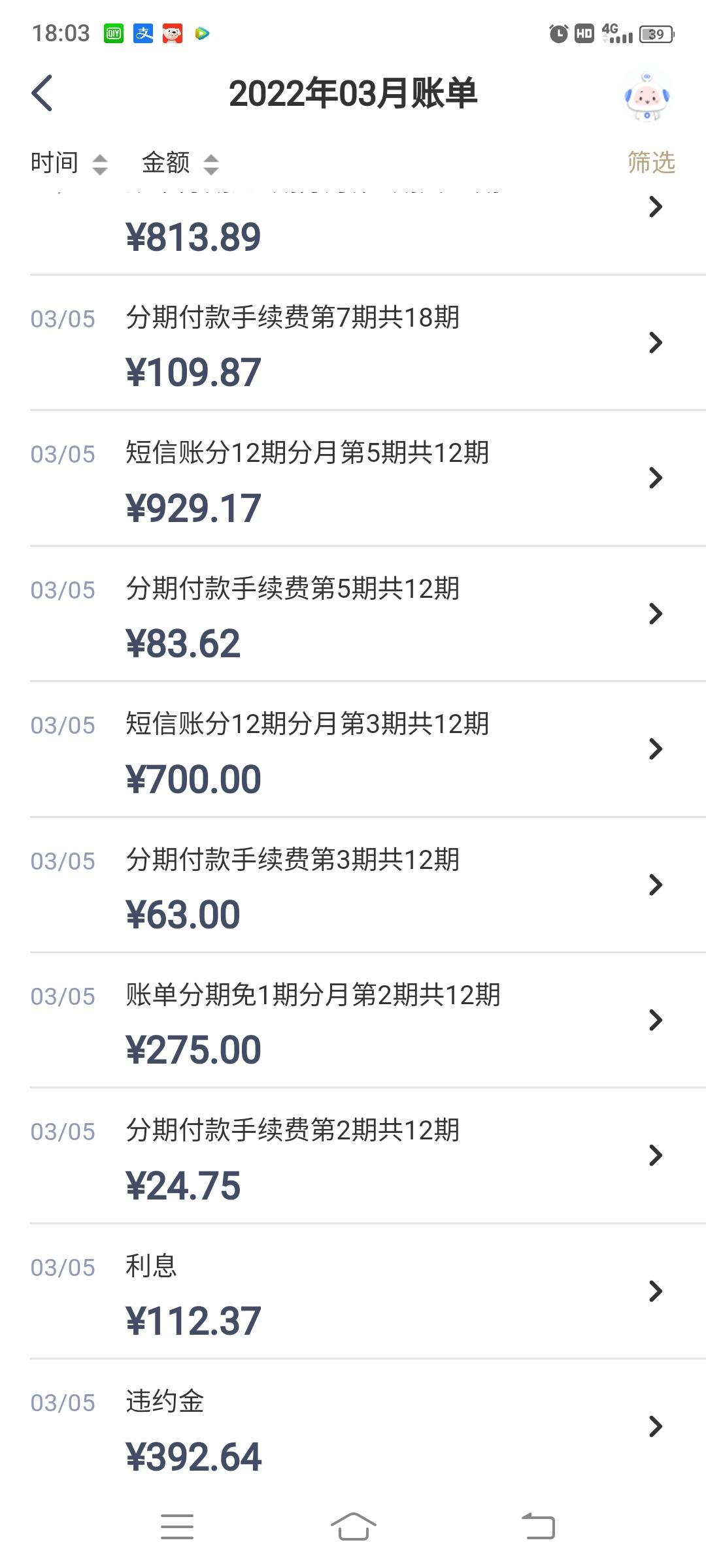Tap the Android recent apps menu button
This screenshot has width=706, height=1568.
coord(177,1526)
